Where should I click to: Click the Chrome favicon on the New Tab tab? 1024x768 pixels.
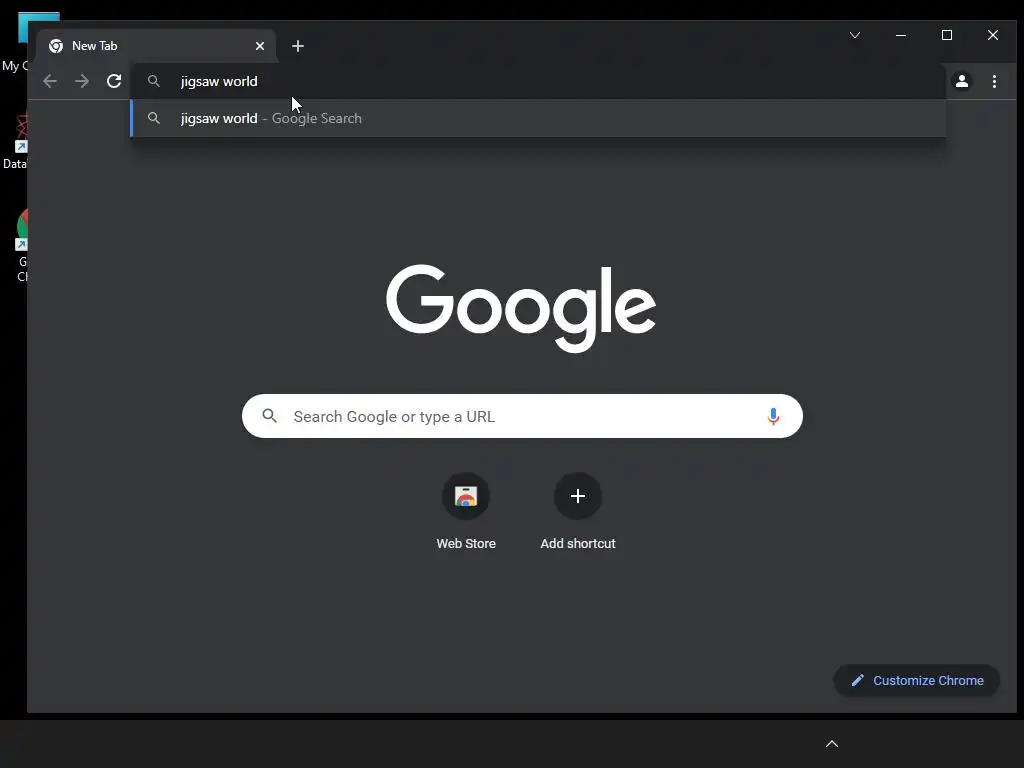click(56, 46)
